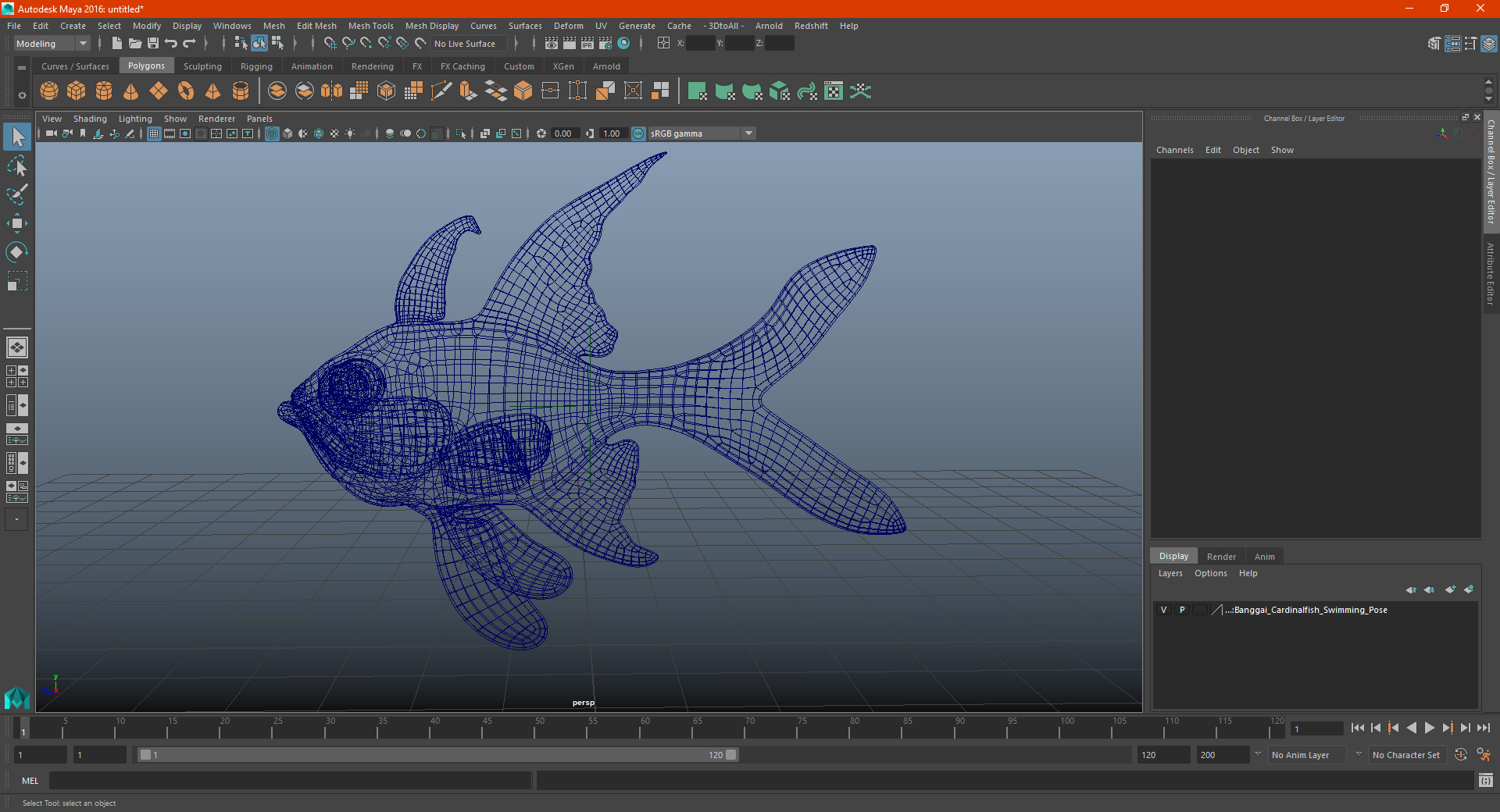
Task: Play the animation backwards
Action: tap(1411, 728)
